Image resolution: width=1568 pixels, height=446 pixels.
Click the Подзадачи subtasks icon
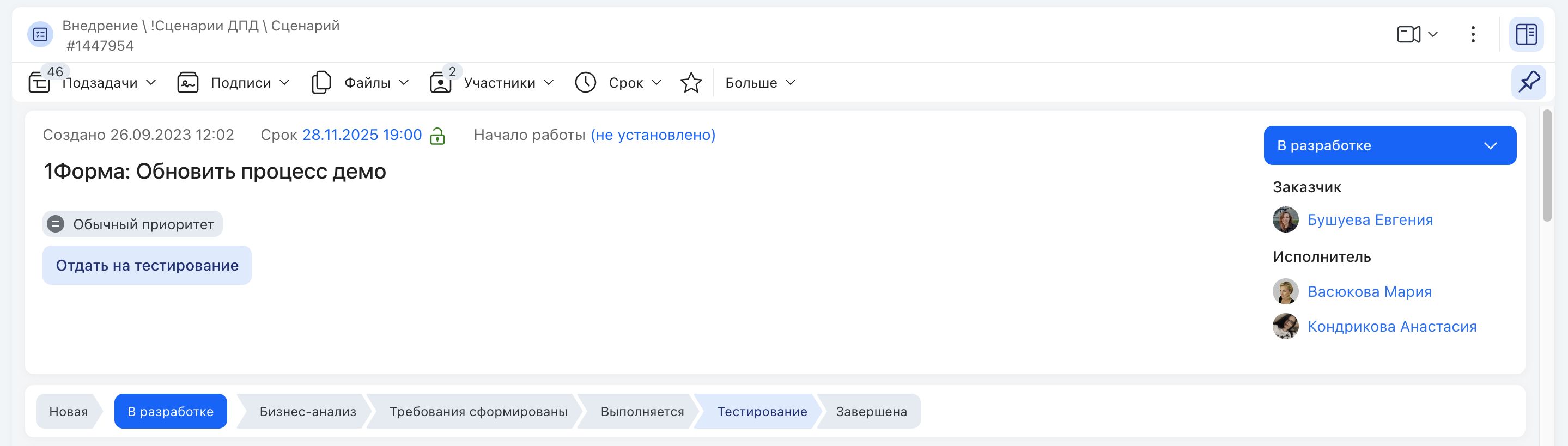tap(40, 82)
